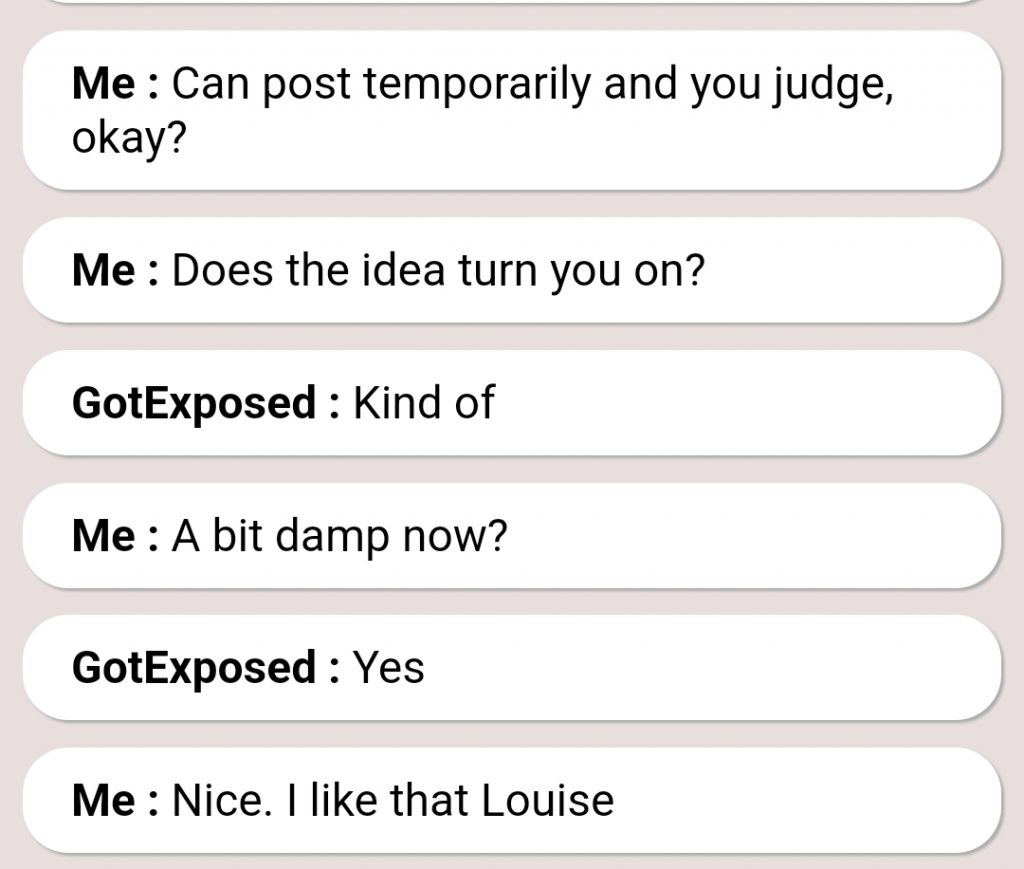Tap the "Kind of" reply text
Screen dimensions: 1024x869
pyautogui.click(x=424, y=403)
